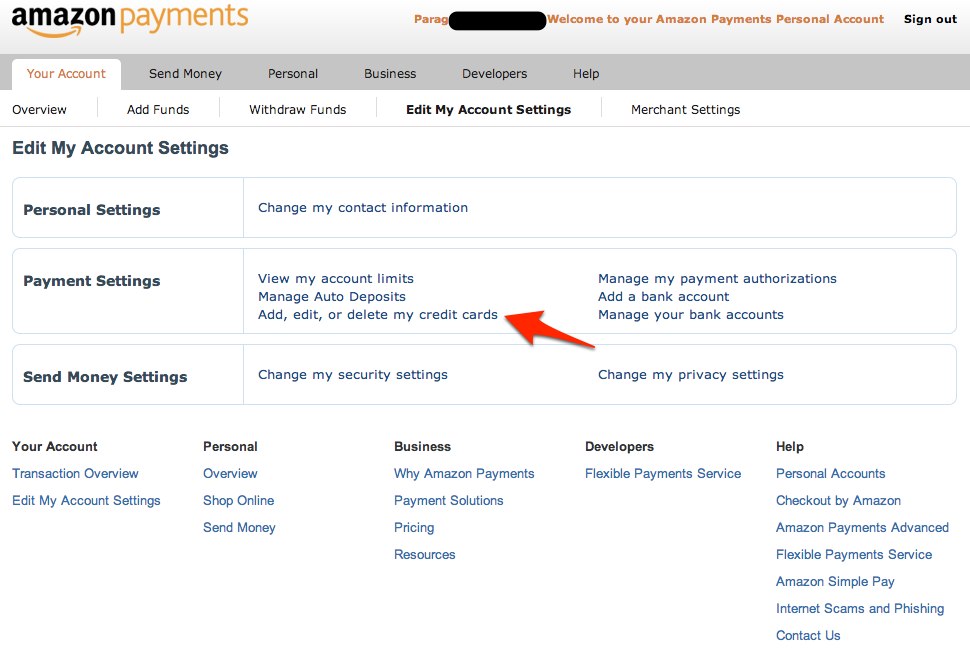This screenshot has height=670, width=970.
Task: Click the Send Money Settings heading
Action: tap(105, 377)
